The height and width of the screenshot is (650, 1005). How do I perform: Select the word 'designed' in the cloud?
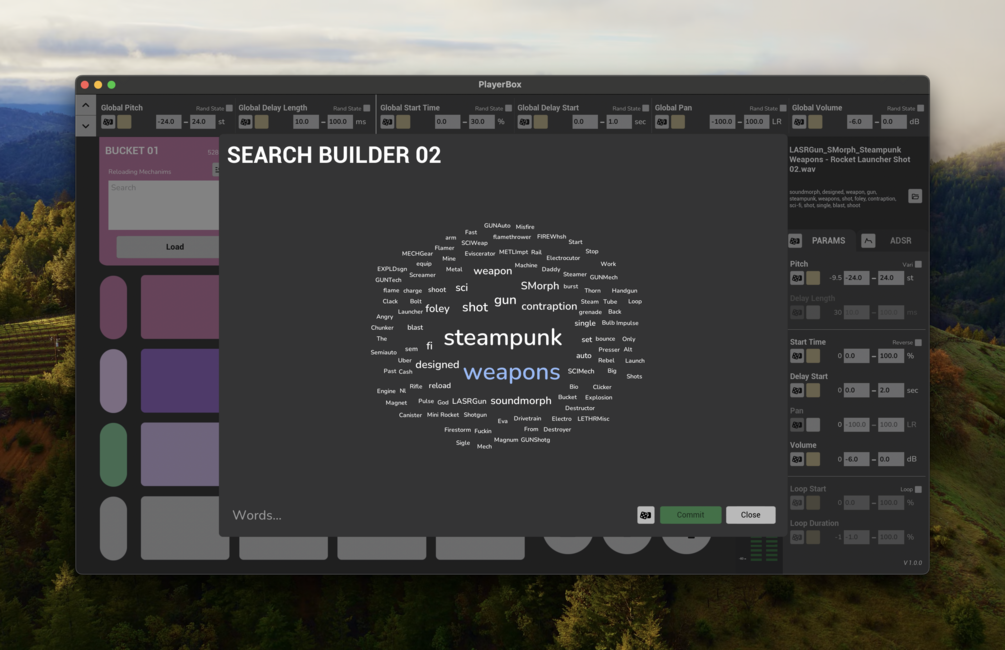(x=437, y=365)
